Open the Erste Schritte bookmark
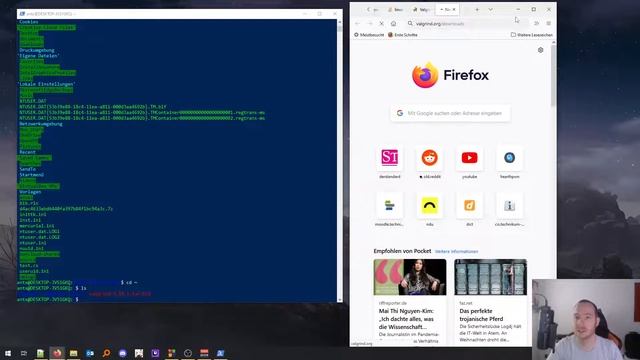Viewport: 640px width, 360px height. coord(403,35)
